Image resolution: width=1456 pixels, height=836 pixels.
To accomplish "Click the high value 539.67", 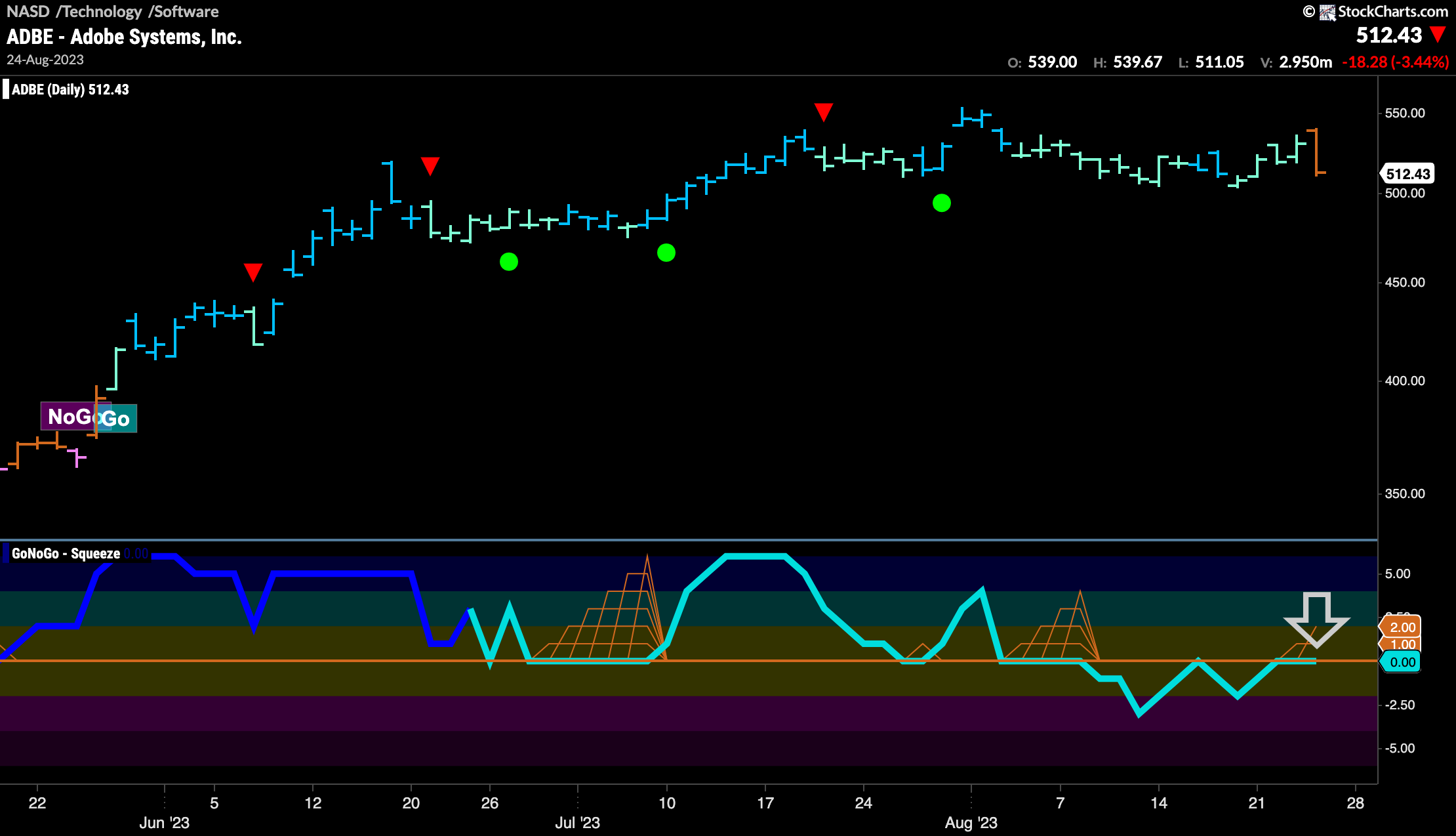I will click(1137, 62).
